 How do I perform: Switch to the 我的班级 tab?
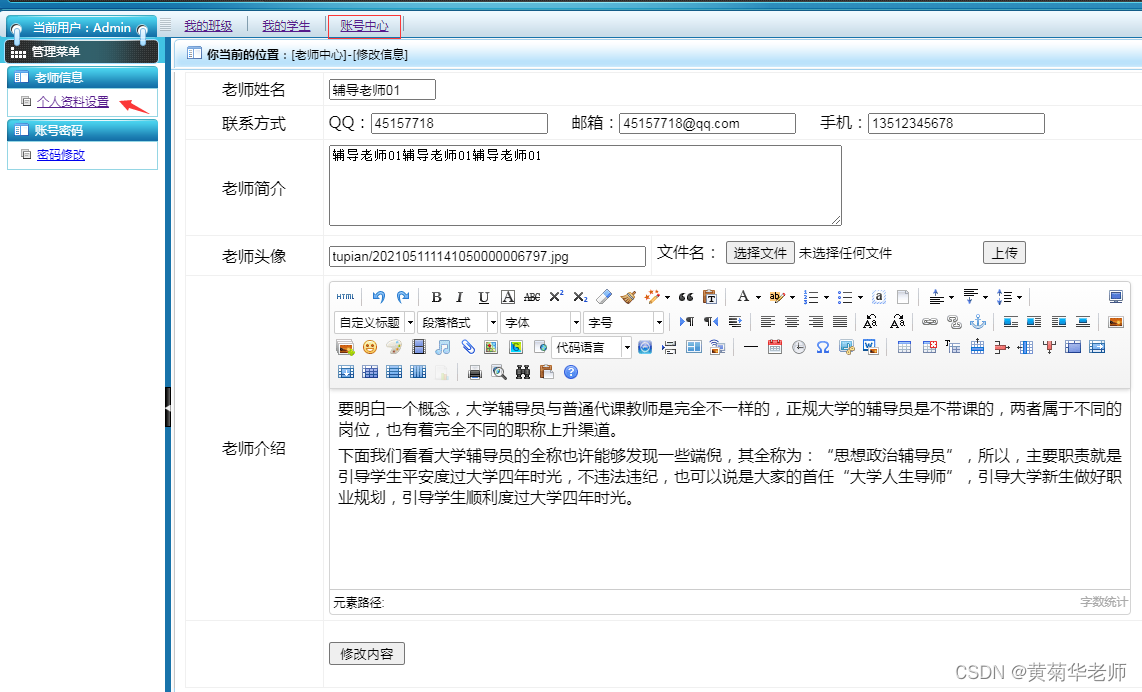pyautogui.click(x=207, y=25)
